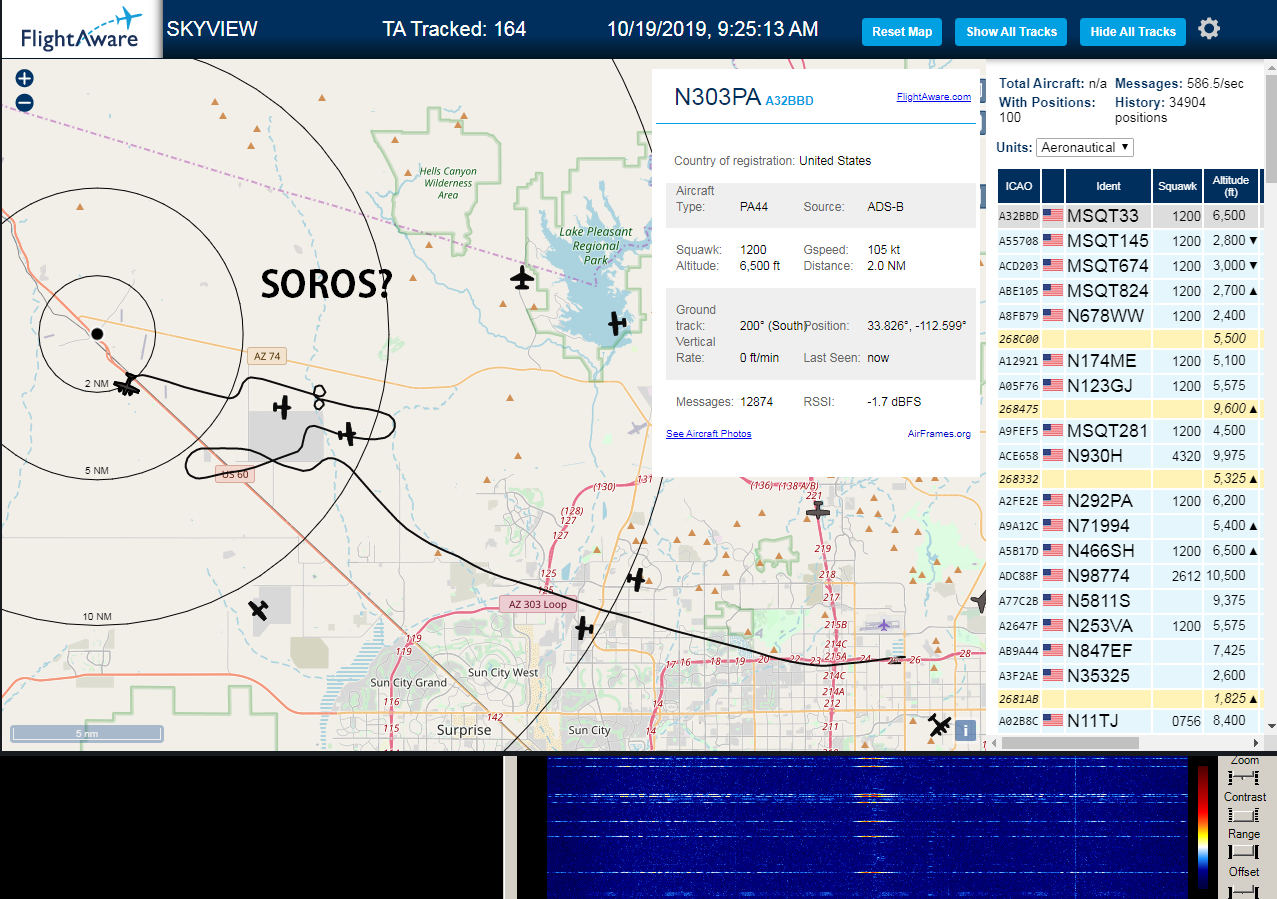Select the aircraft icon at 2 NM ring
The width and height of the screenshot is (1277, 899).
[x=127, y=385]
